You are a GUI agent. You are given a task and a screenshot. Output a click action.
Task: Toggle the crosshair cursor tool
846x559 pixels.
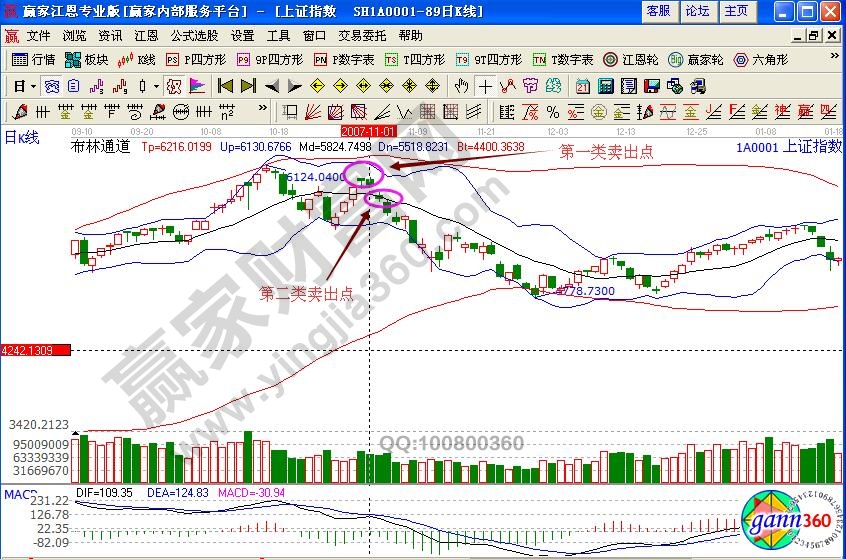tap(485, 85)
